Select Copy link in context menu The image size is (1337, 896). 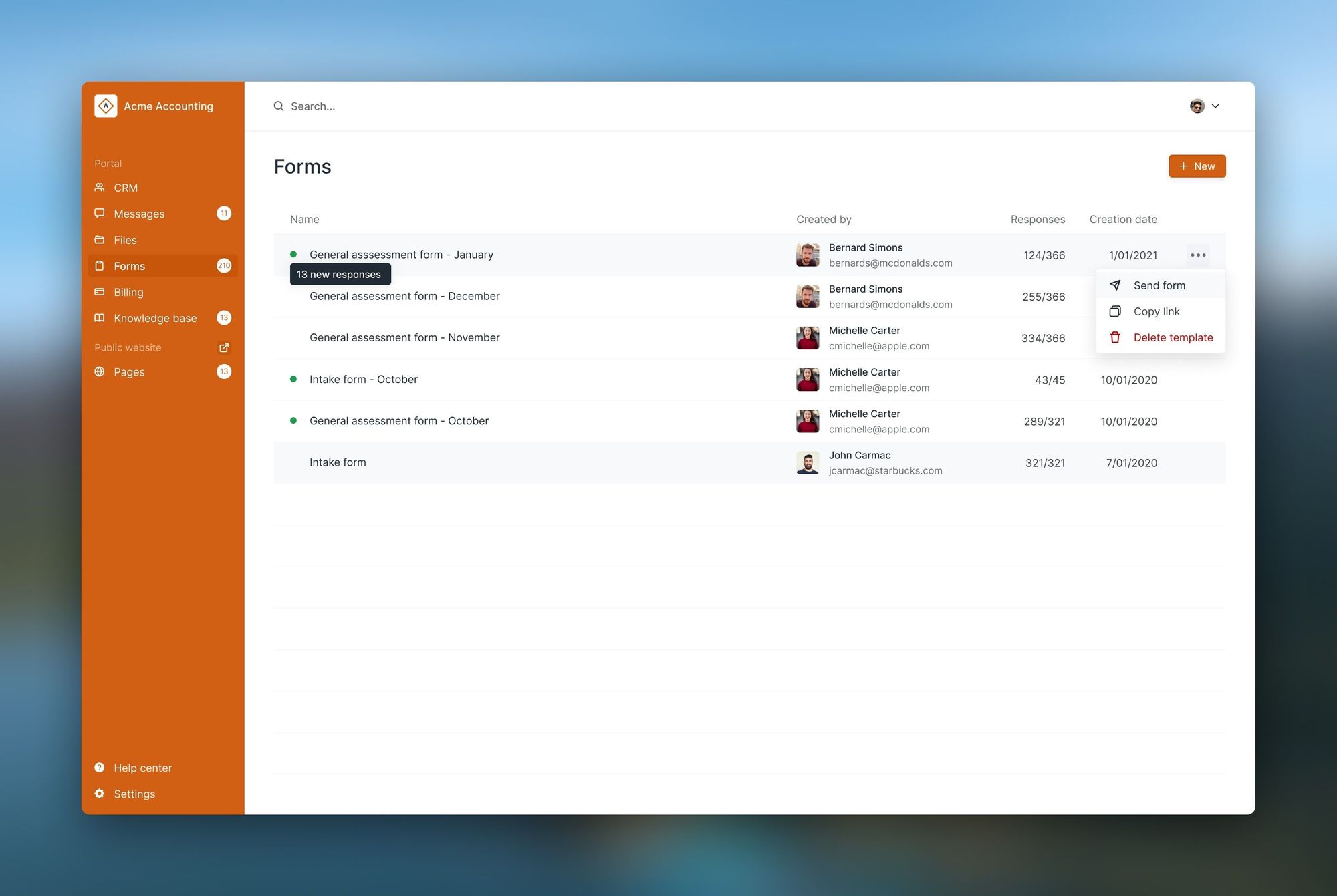[x=1156, y=311]
